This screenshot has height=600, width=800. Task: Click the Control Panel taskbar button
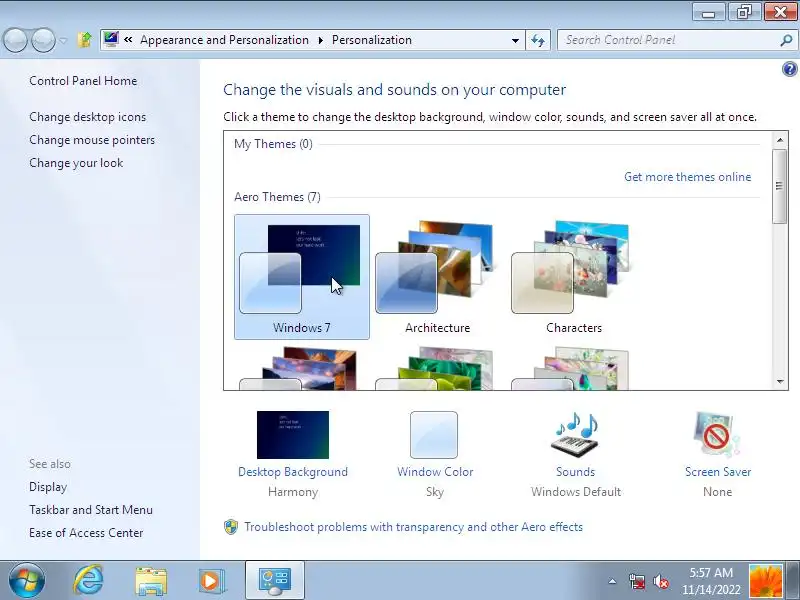(x=275, y=580)
